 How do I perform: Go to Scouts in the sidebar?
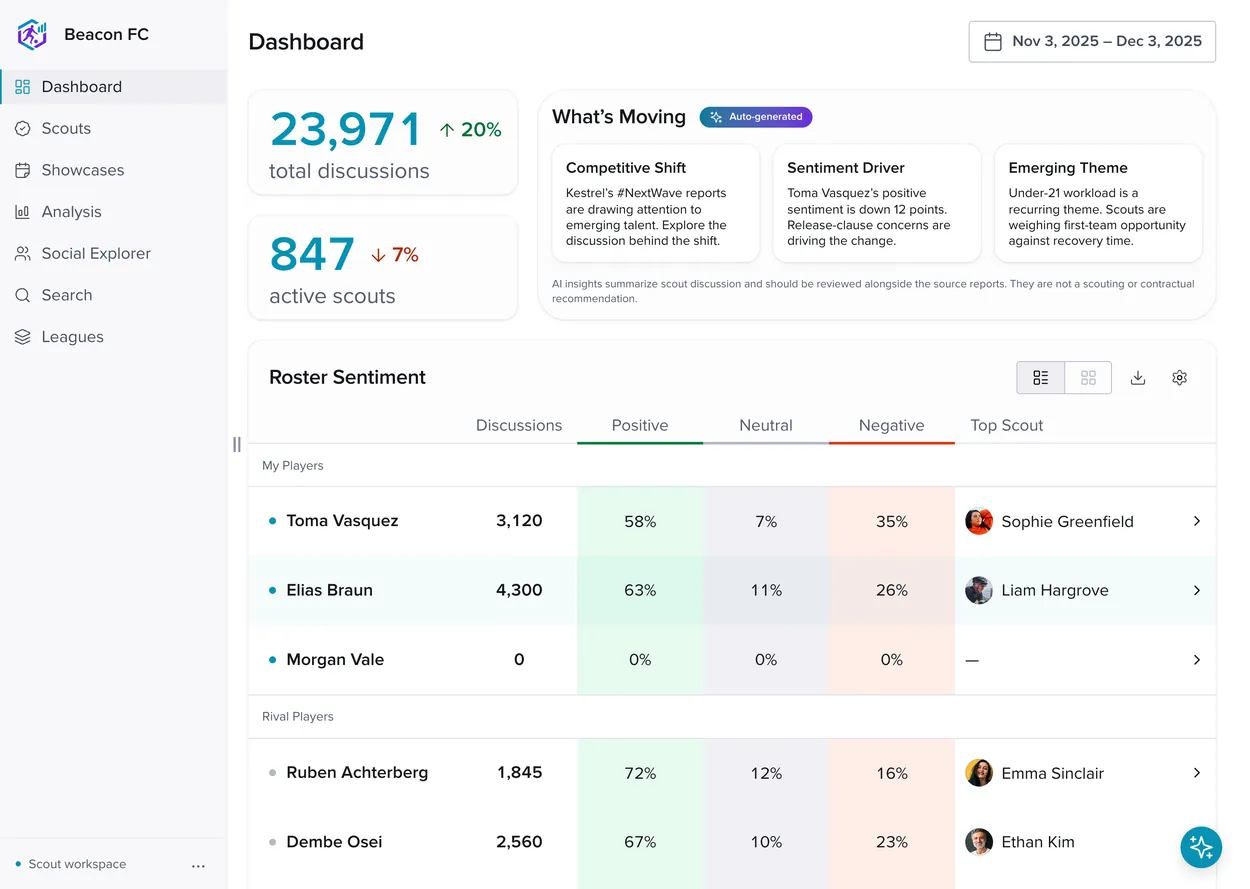pyautogui.click(x=114, y=128)
